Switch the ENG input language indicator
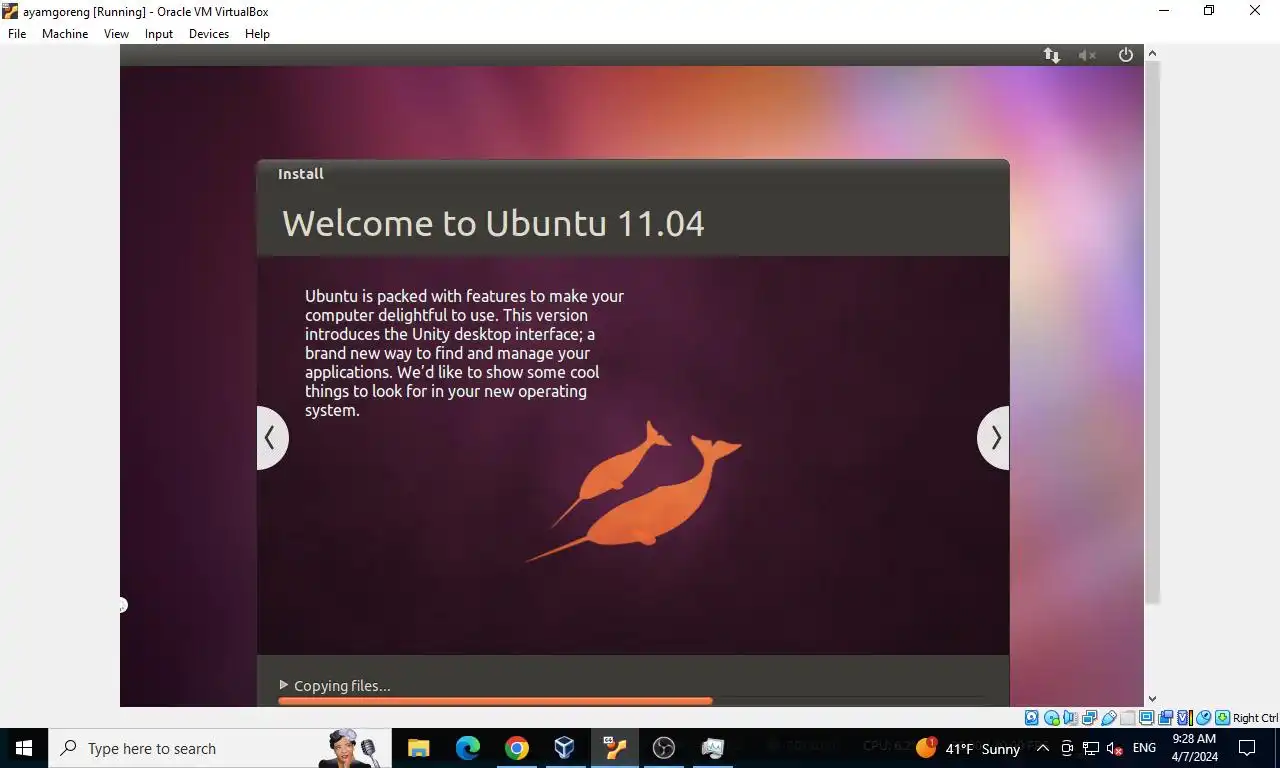 click(x=1145, y=748)
